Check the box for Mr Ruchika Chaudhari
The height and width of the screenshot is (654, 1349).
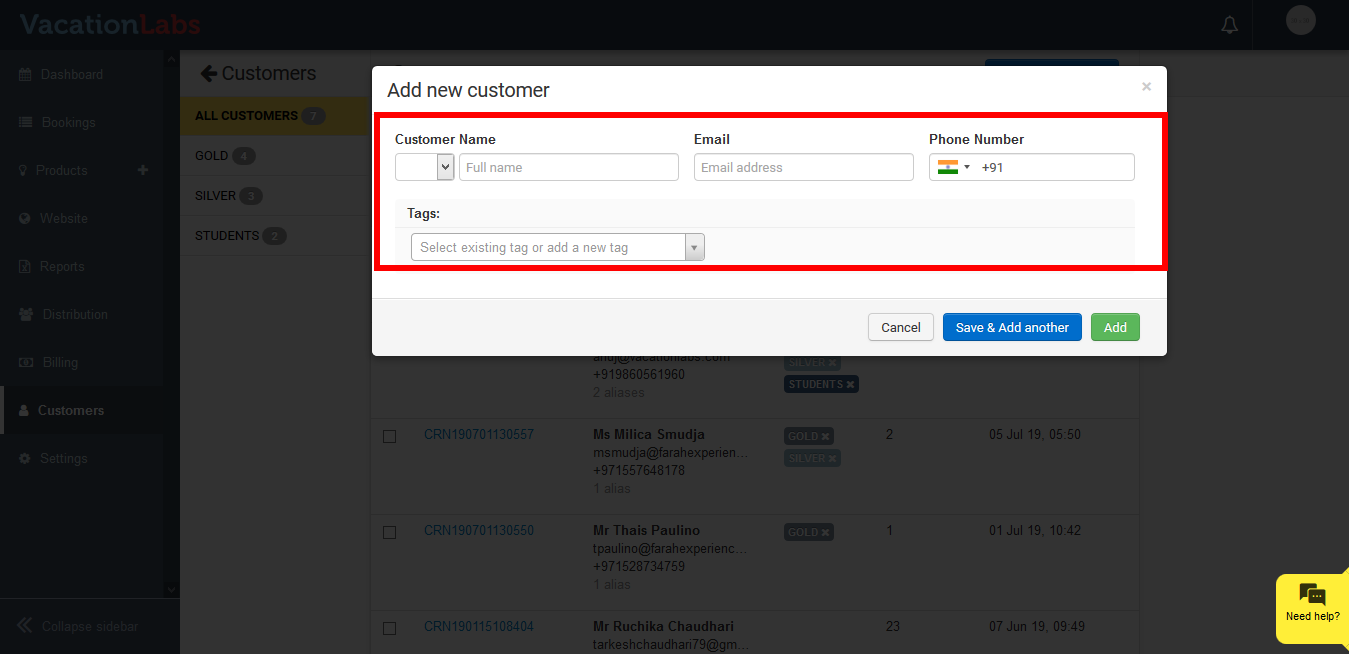[x=390, y=628]
